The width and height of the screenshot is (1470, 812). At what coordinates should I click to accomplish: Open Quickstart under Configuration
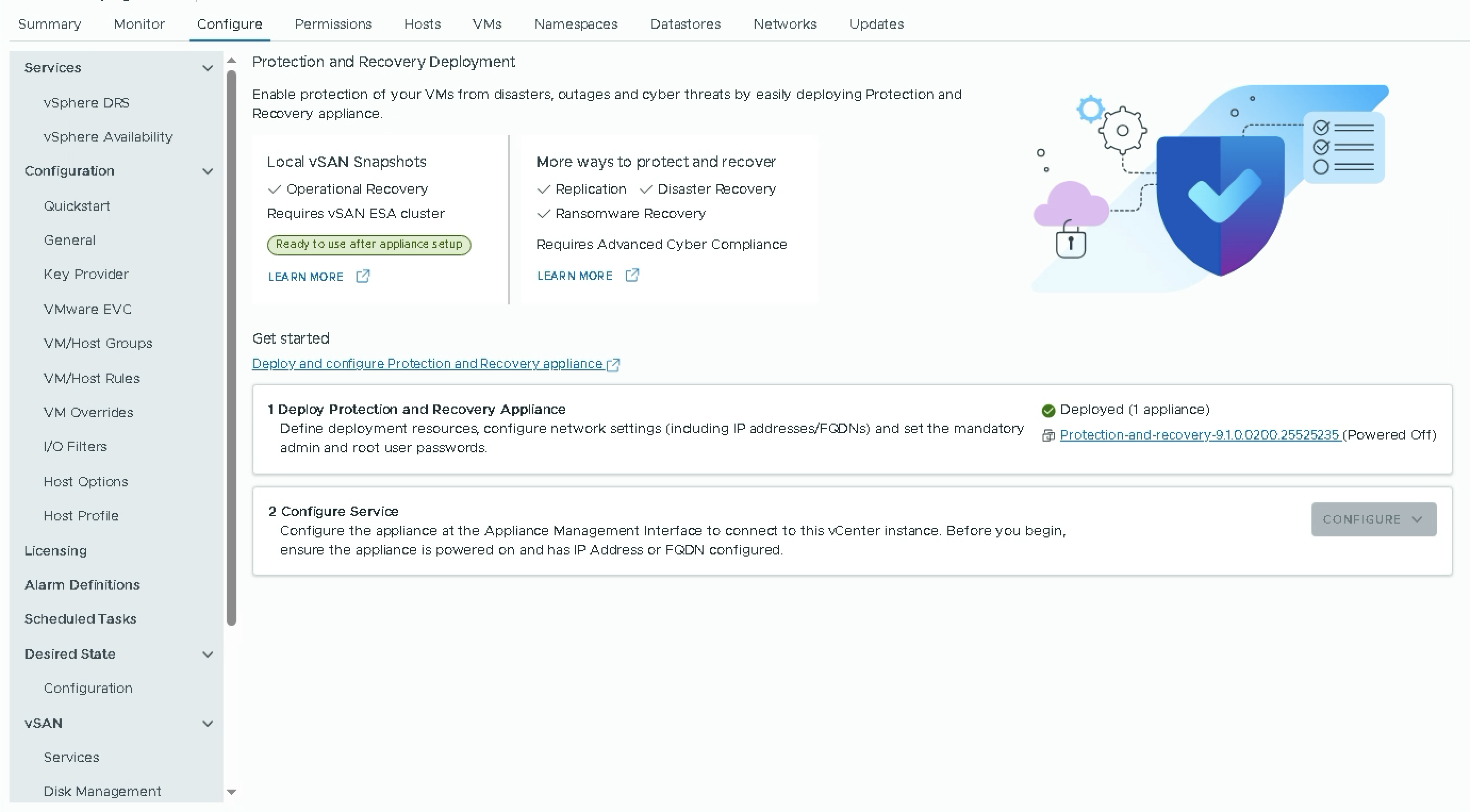point(77,206)
